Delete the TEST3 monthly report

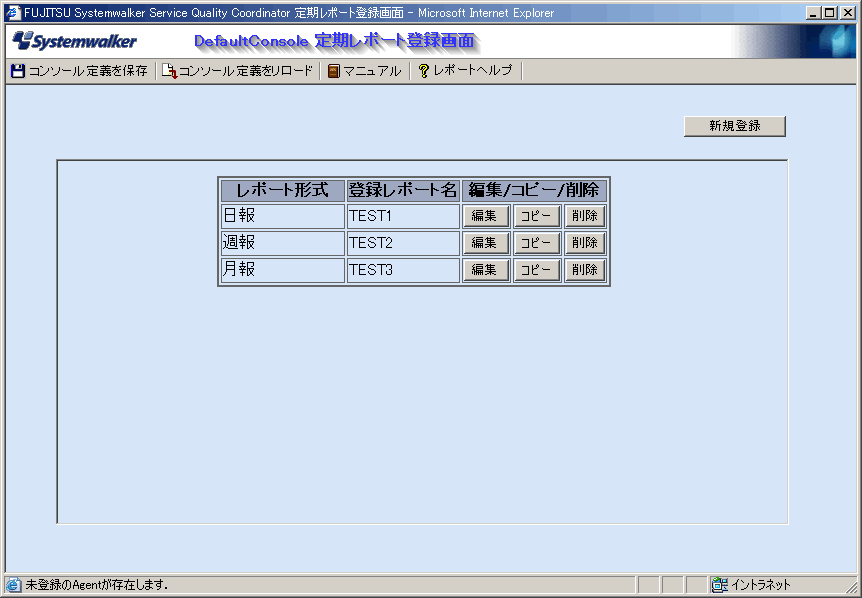tap(585, 270)
